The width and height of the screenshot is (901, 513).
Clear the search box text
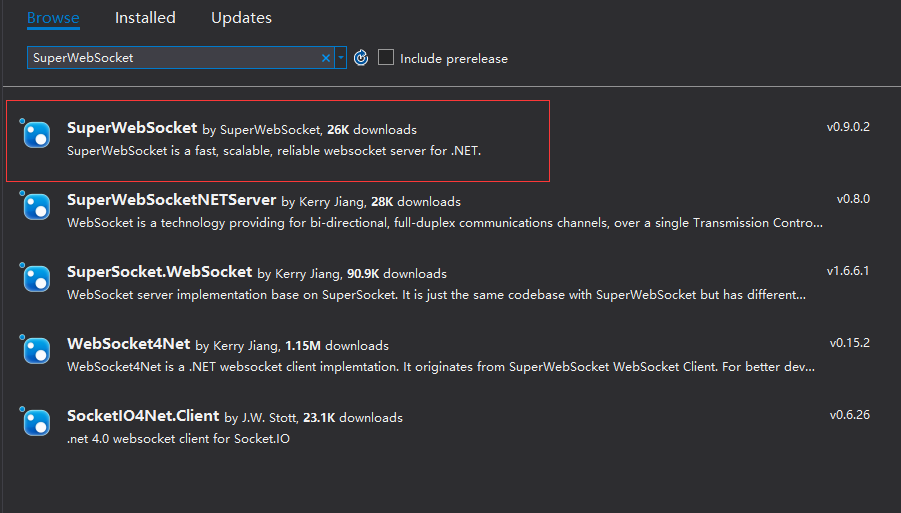tap(326, 57)
